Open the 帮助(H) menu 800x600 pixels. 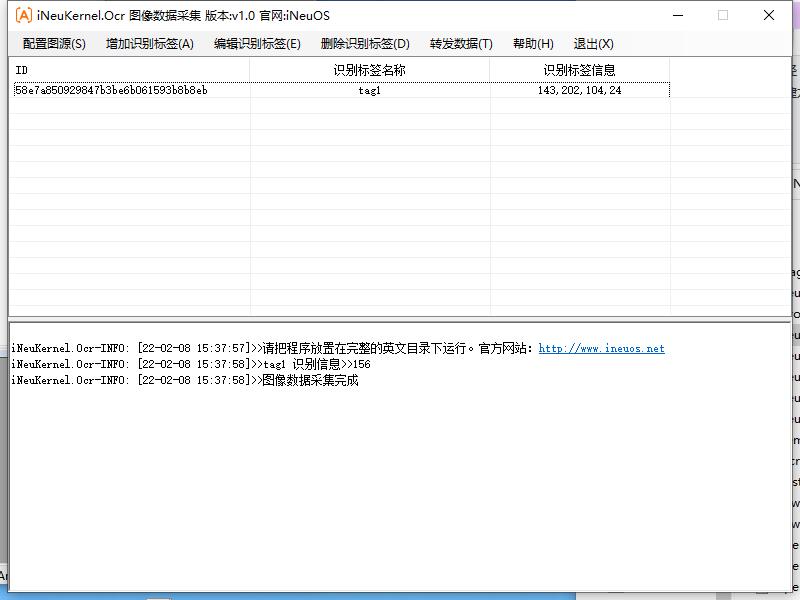point(533,44)
